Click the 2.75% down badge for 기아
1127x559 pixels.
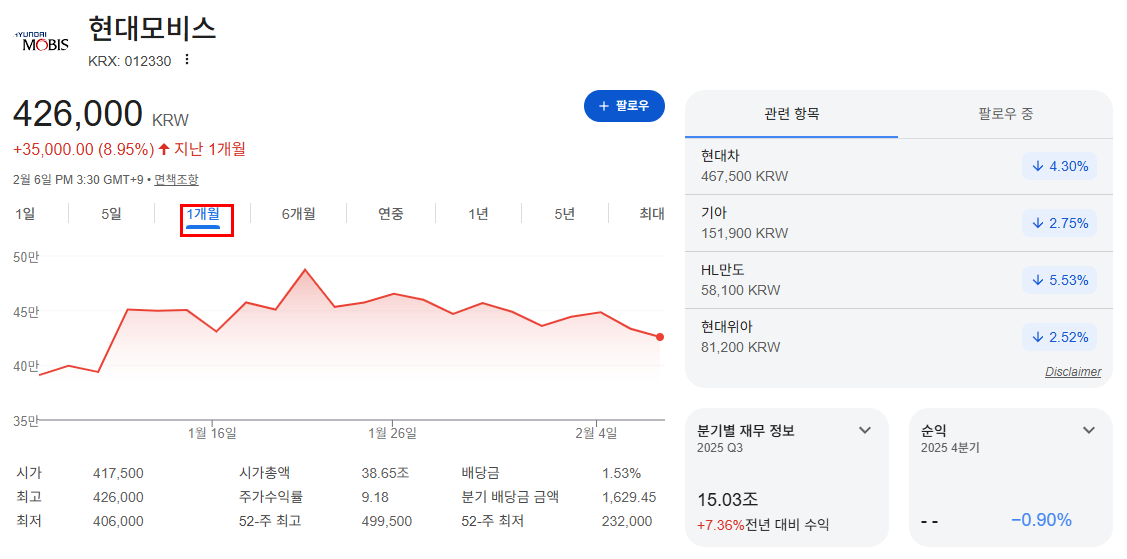click(1059, 223)
